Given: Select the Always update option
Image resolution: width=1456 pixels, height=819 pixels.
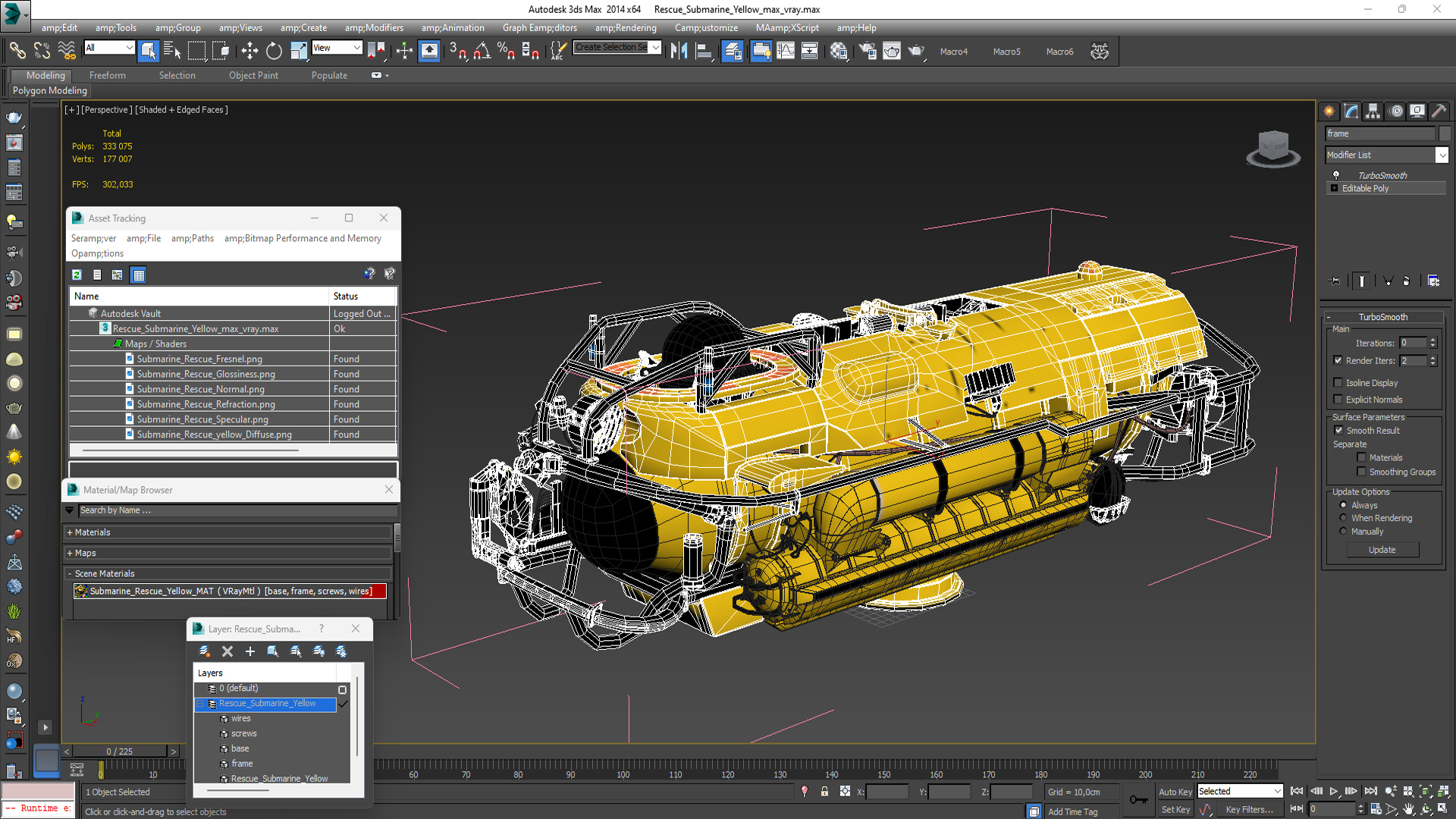Looking at the screenshot, I should point(1343,505).
